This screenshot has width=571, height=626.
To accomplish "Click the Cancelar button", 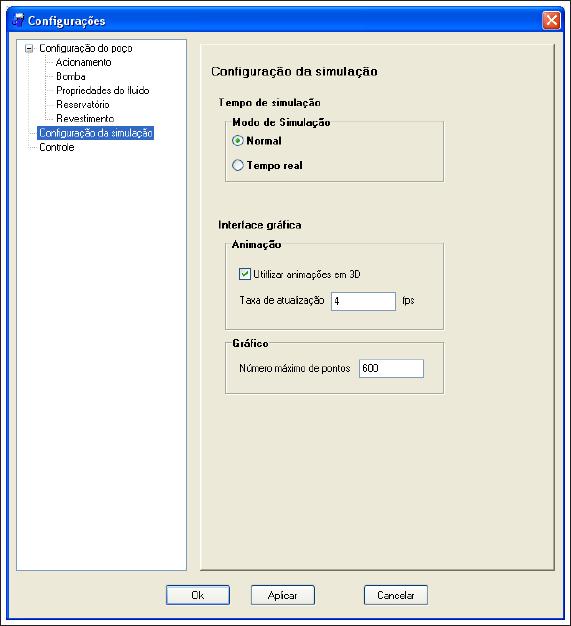I will click(396, 595).
